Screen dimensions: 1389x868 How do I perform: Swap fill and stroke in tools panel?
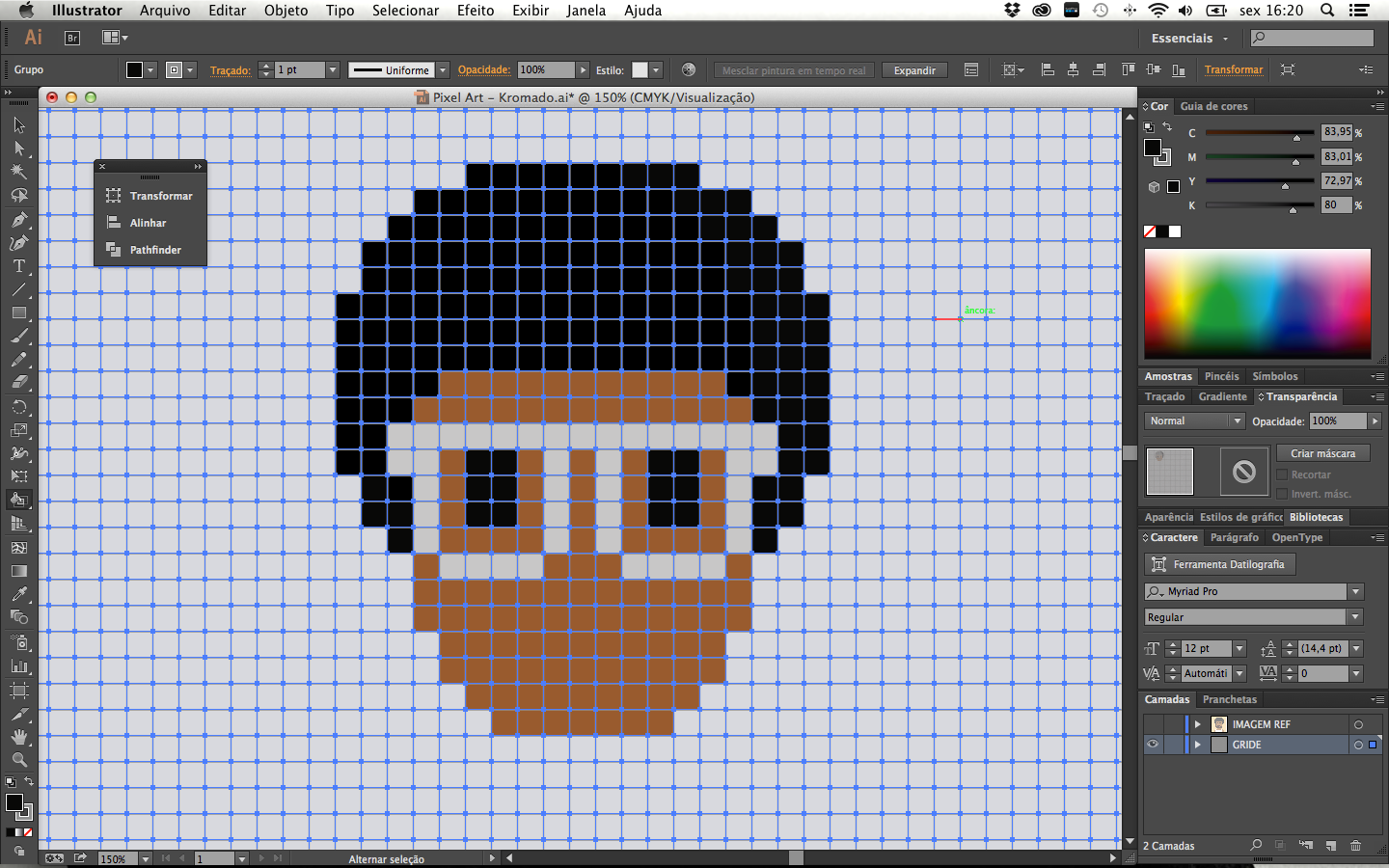pos(29,781)
